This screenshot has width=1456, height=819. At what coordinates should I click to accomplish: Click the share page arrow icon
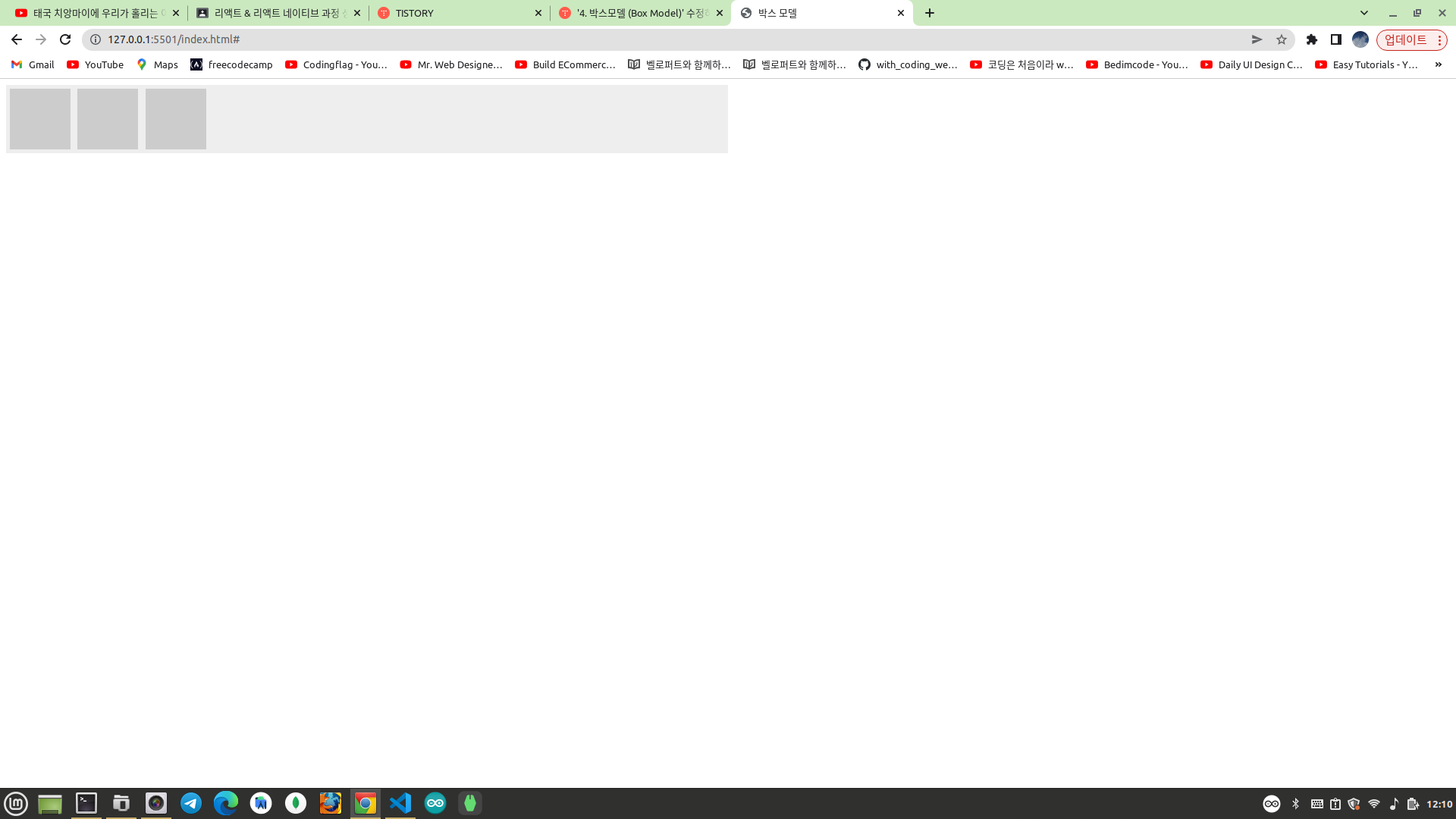[1257, 39]
